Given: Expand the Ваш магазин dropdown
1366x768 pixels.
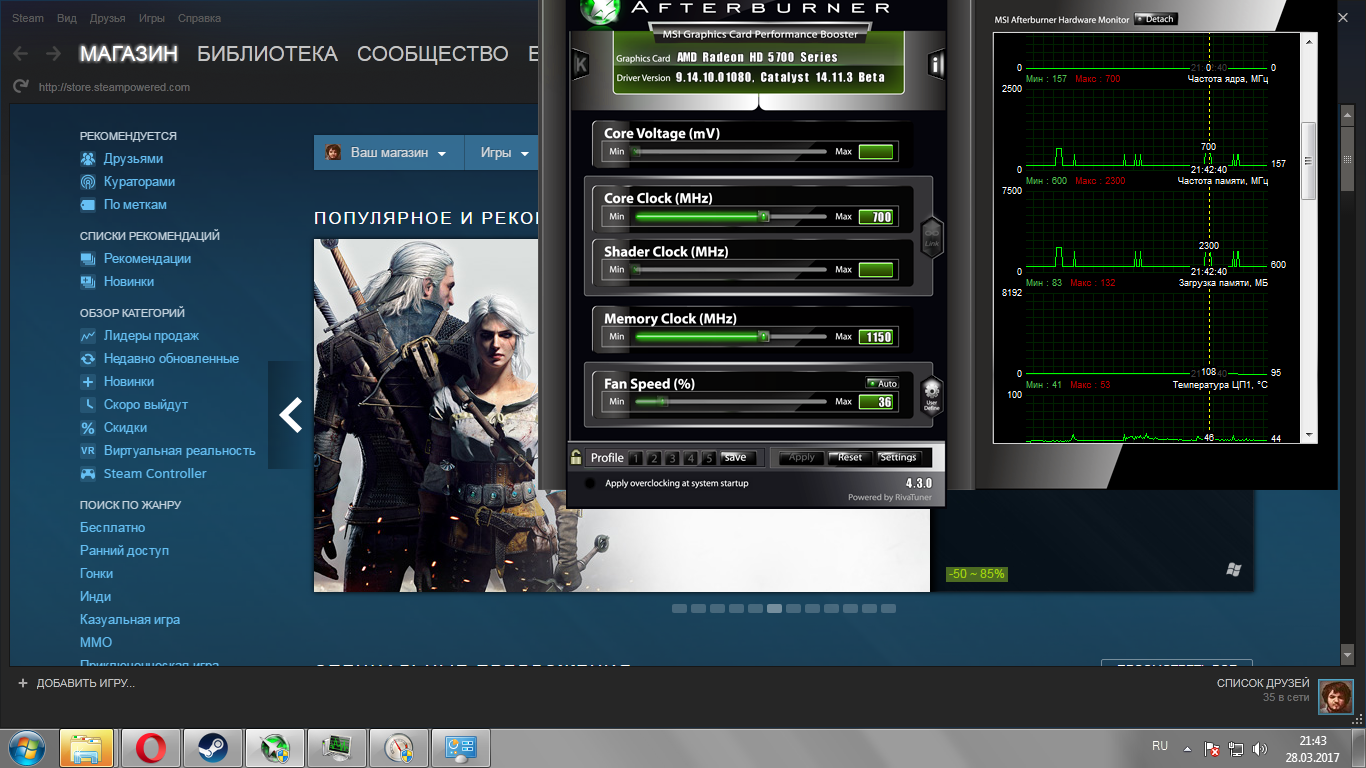Looking at the screenshot, I should [x=389, y=153].
